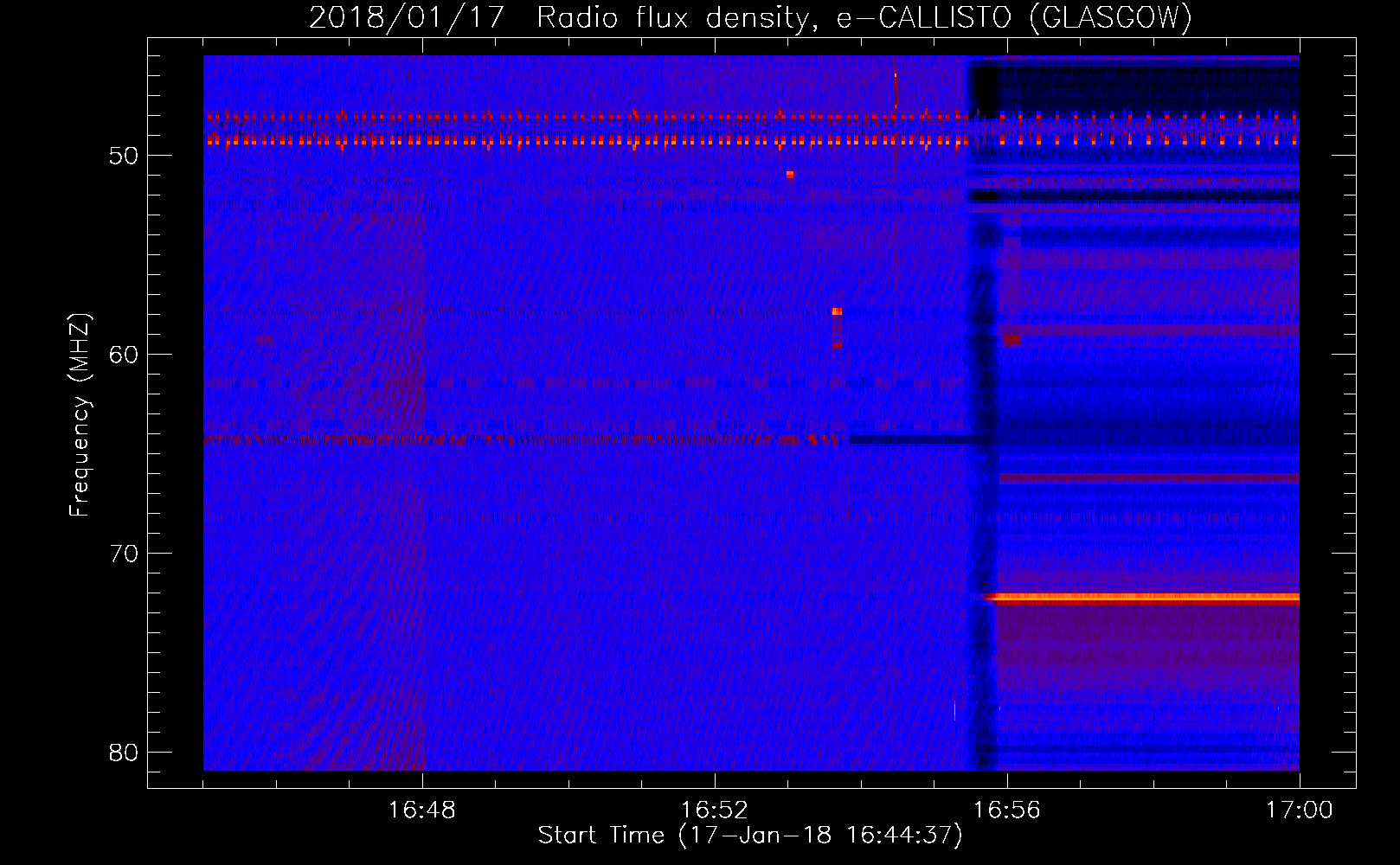Click the red vertical burst near 58 MHz
Screen dimensions: 1400x865
tap(837, 327)
